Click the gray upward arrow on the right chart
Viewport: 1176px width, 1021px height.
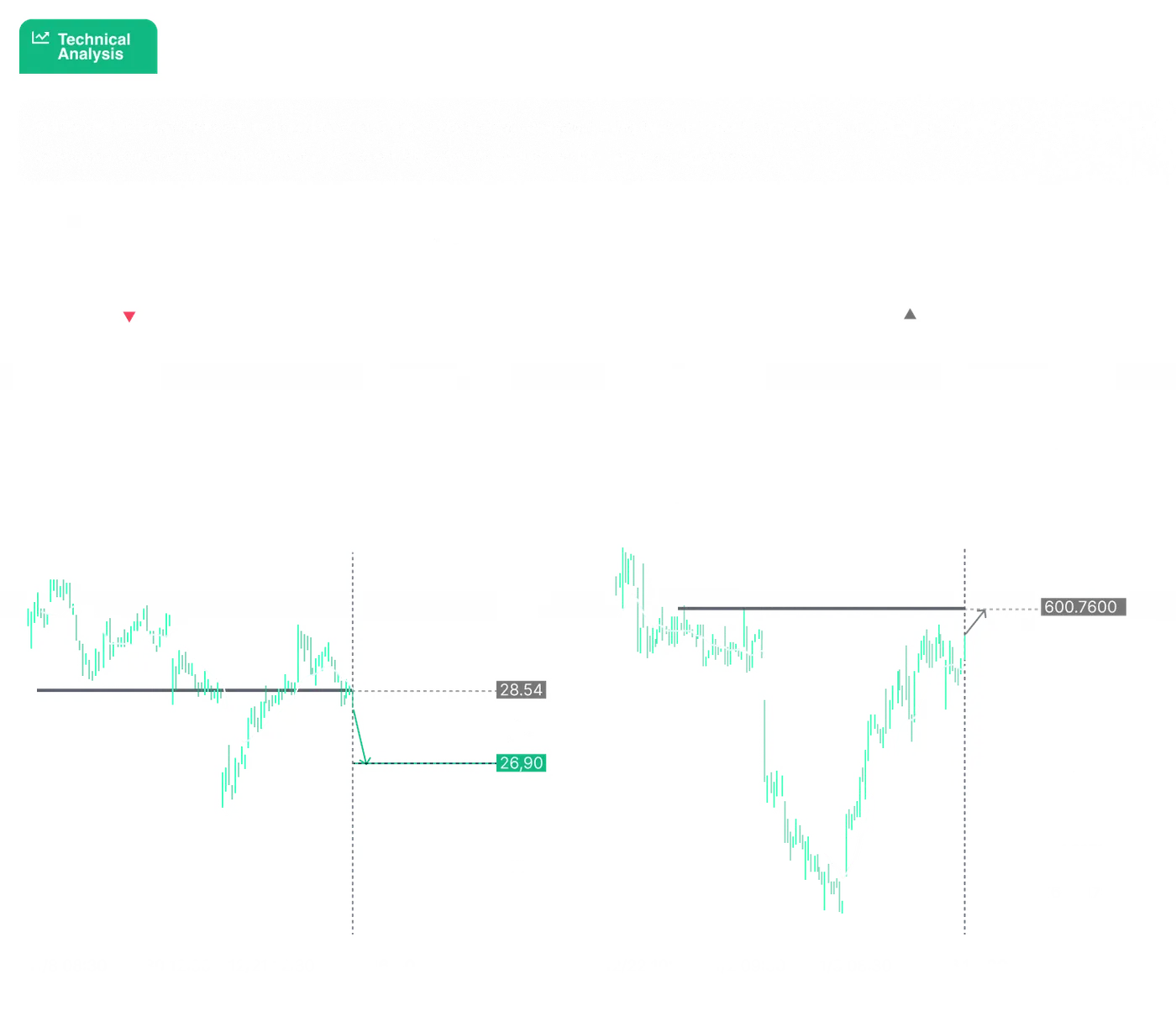[975, 621]
